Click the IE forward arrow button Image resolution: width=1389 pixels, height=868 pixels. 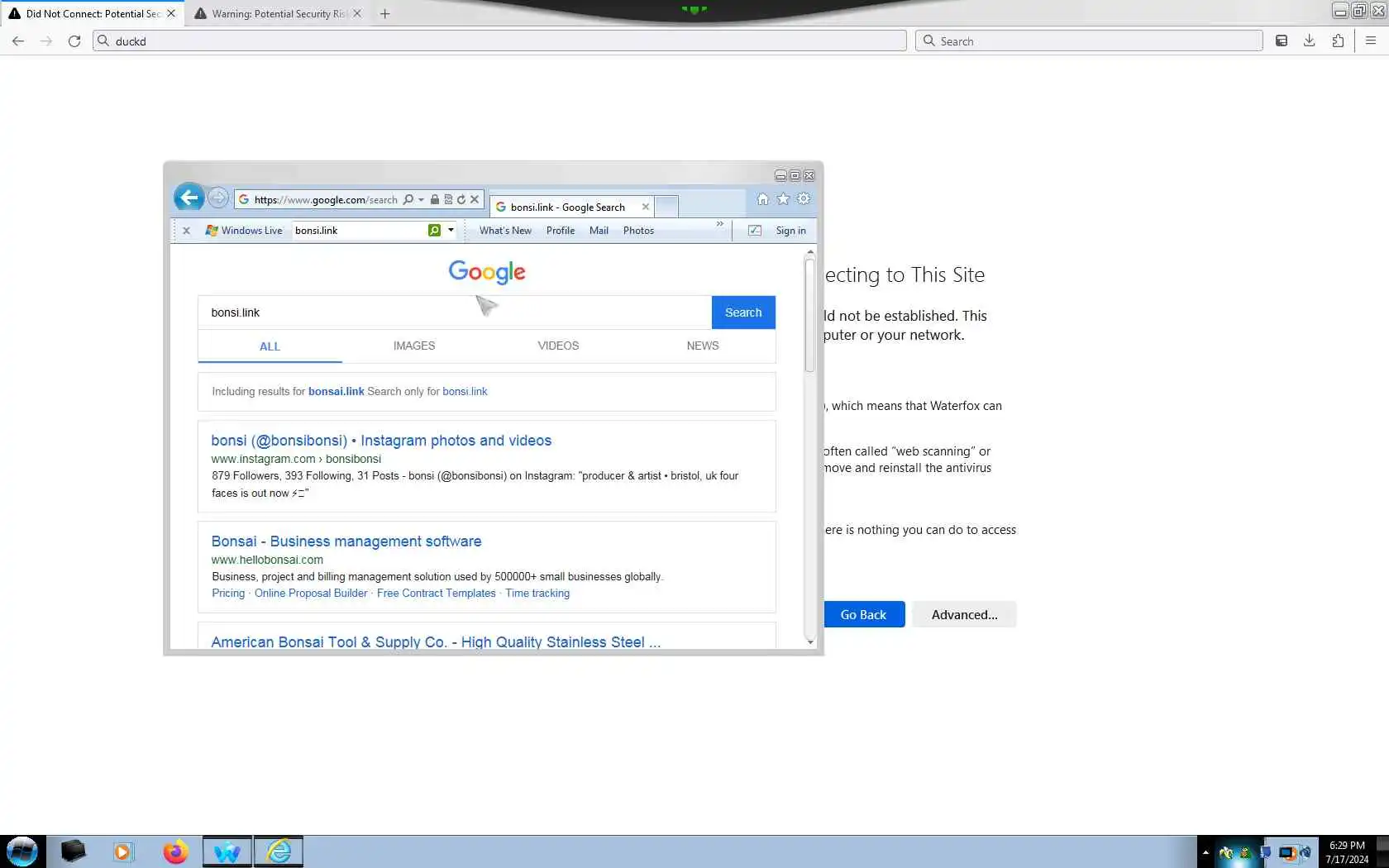(218, 198)
